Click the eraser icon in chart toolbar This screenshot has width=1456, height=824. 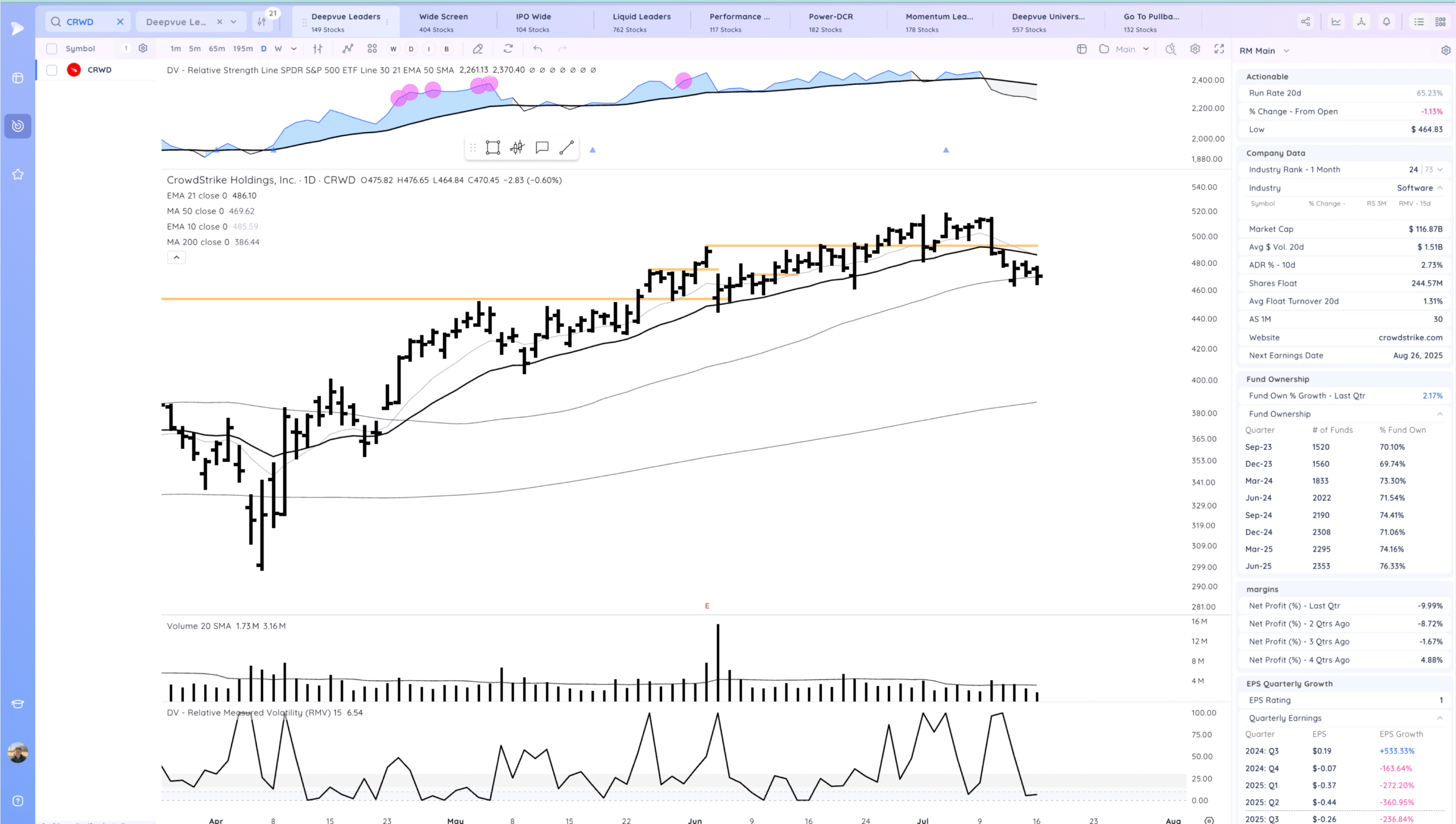pos(478,49)
